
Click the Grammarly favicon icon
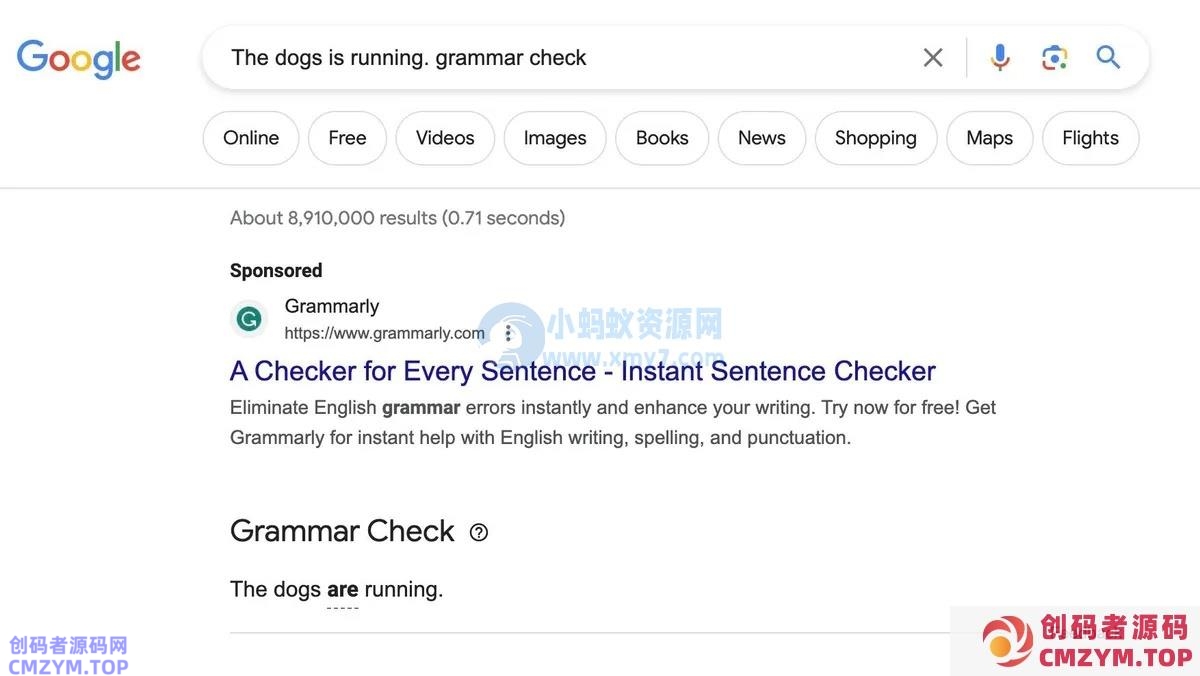pyautogui.click(x=249, y=319)
